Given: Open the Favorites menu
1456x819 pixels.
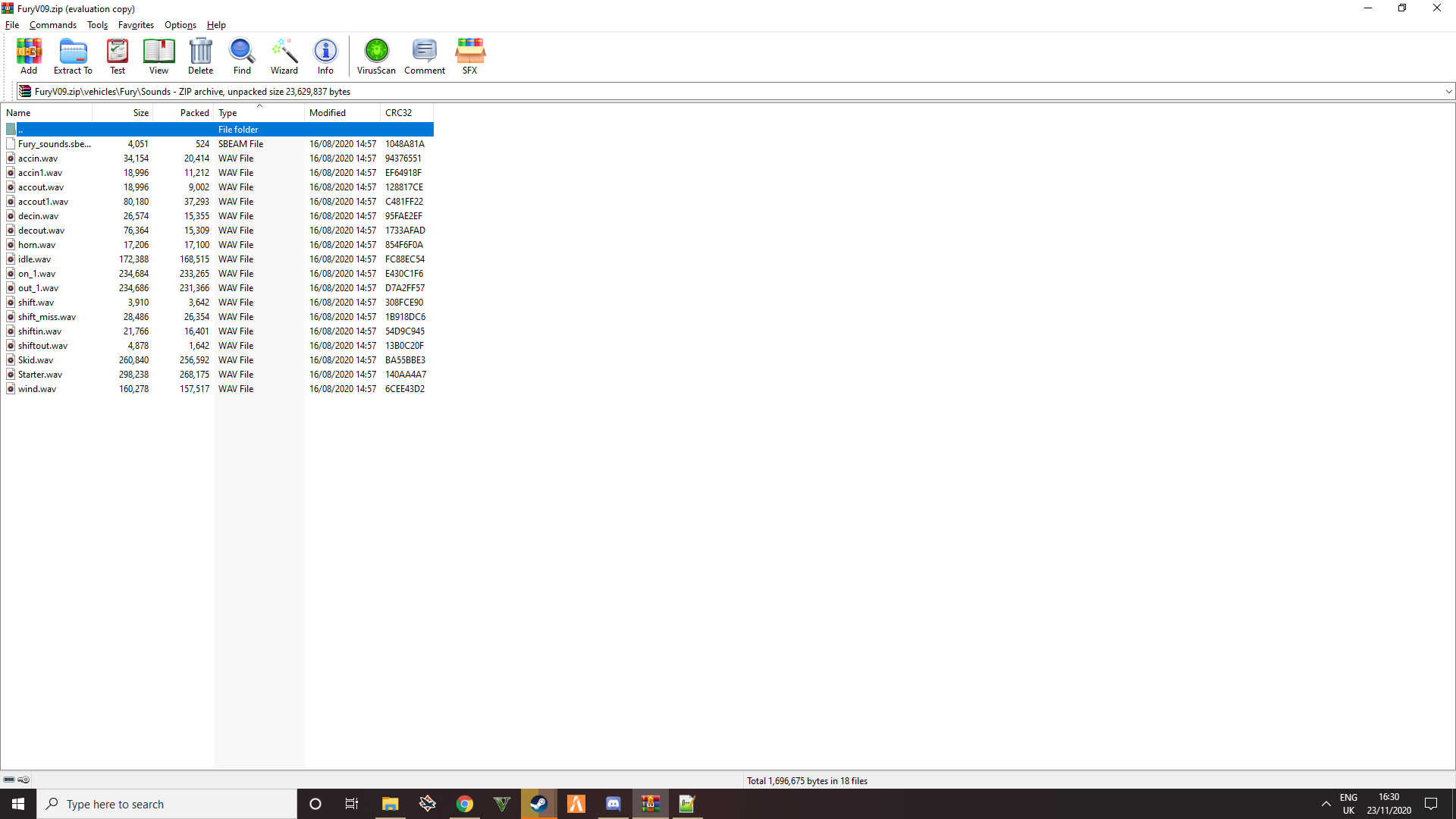Looking at the screenshot, I should point(136,25).
